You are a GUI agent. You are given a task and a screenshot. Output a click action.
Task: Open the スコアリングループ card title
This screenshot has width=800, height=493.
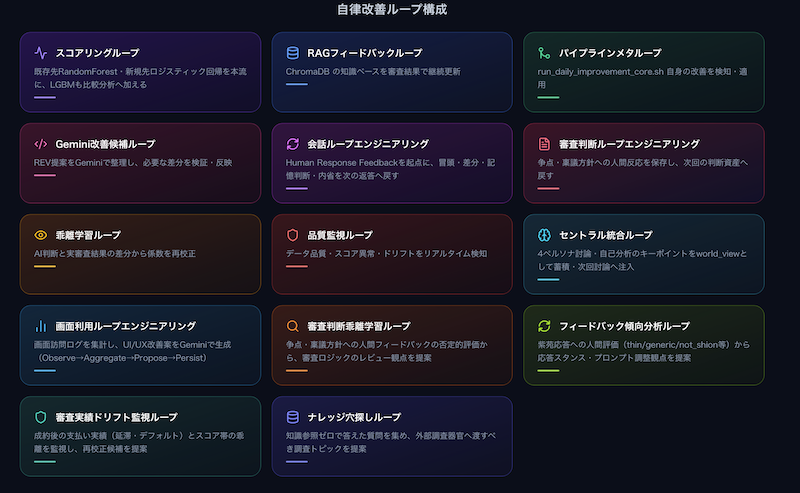(97, 53)
